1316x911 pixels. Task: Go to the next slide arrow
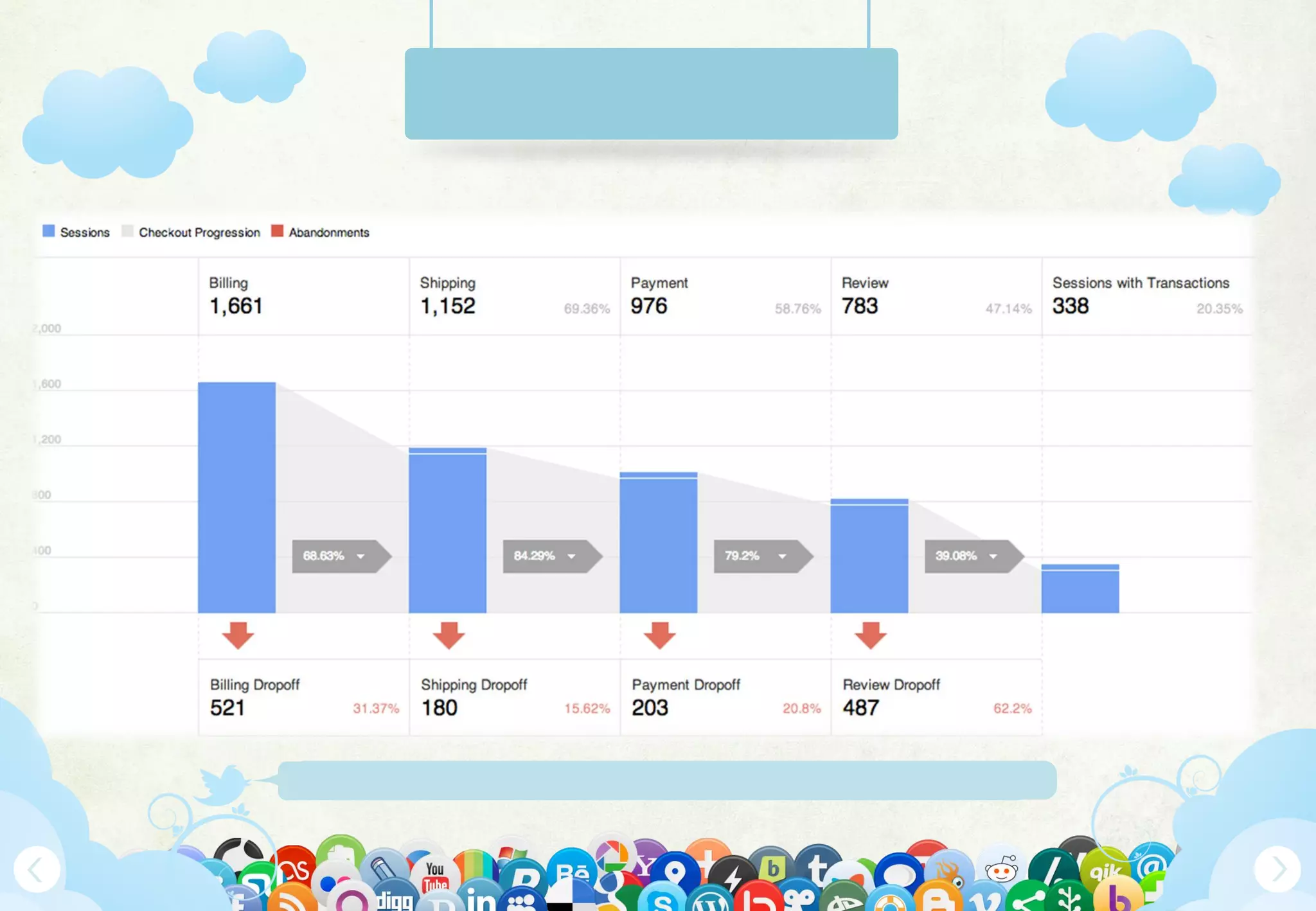[x=1277, y=869]
